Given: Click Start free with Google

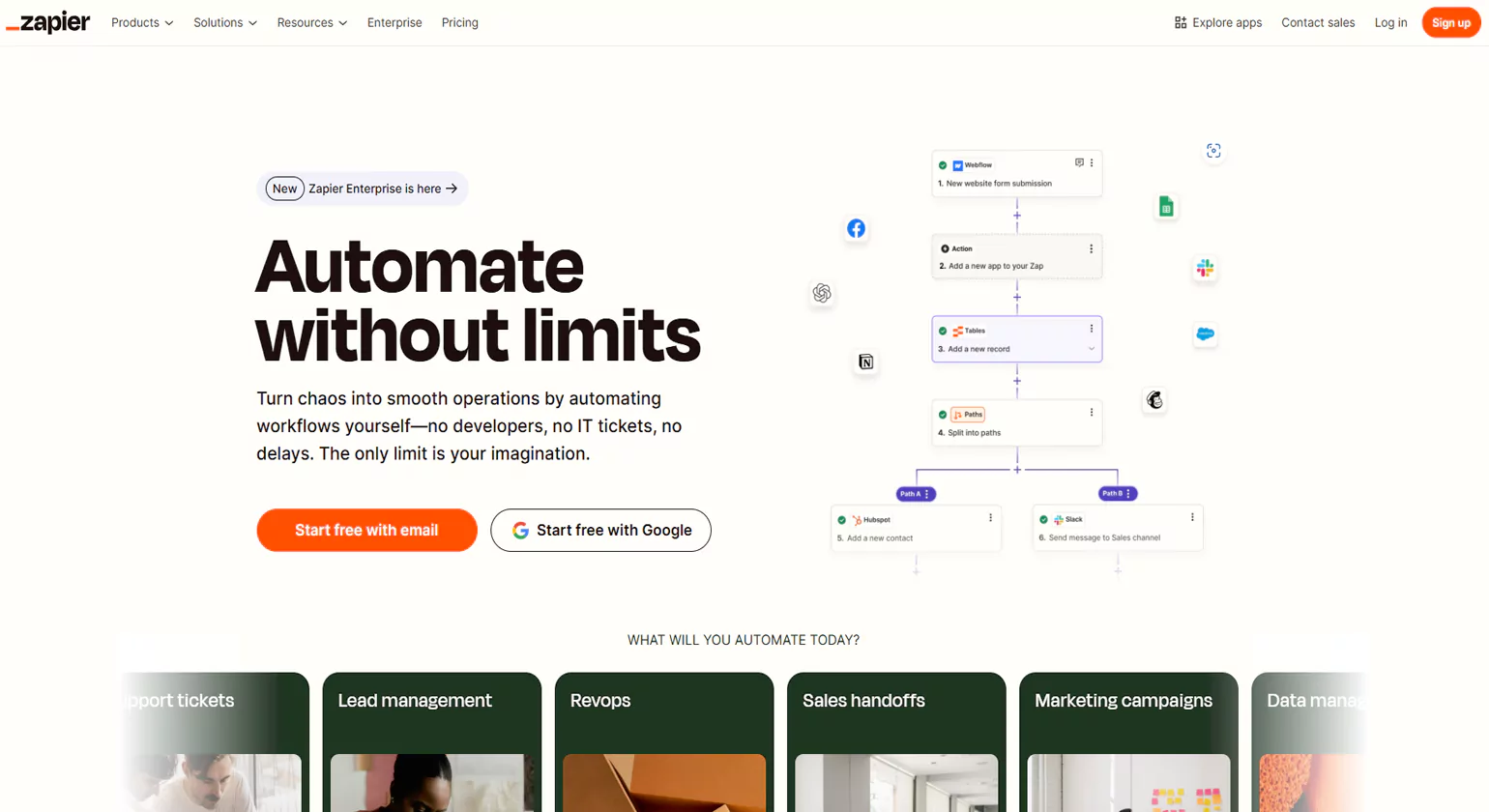Looking at the screenshot, I should tap(600, 530).
